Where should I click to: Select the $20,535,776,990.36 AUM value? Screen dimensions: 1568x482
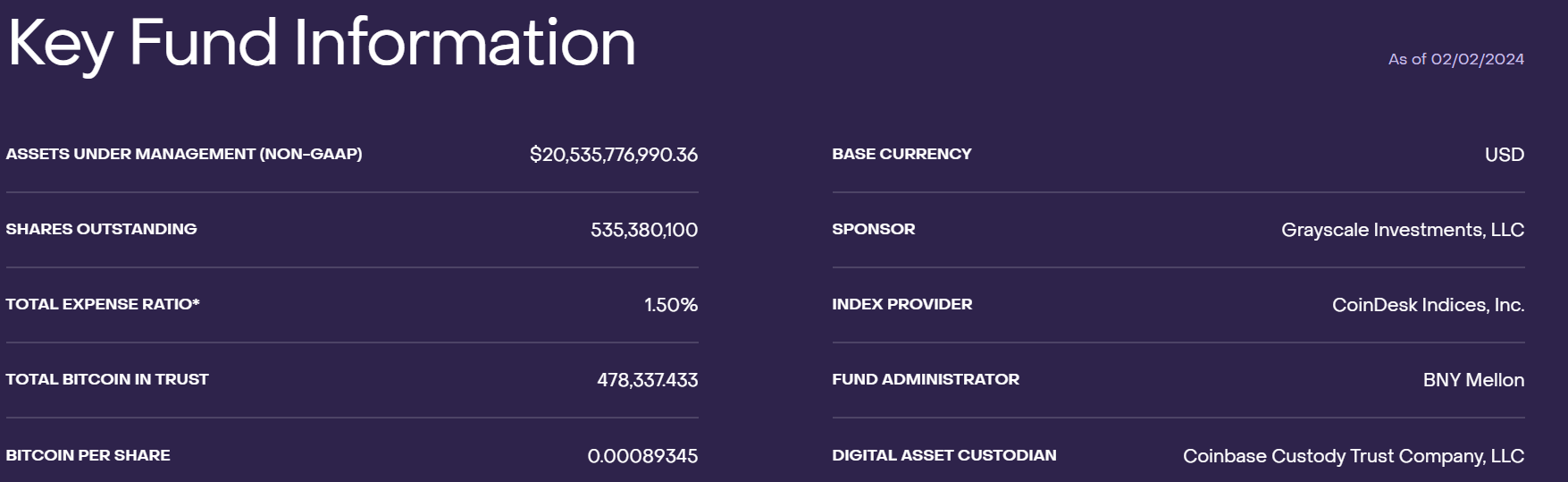[613, 155]
